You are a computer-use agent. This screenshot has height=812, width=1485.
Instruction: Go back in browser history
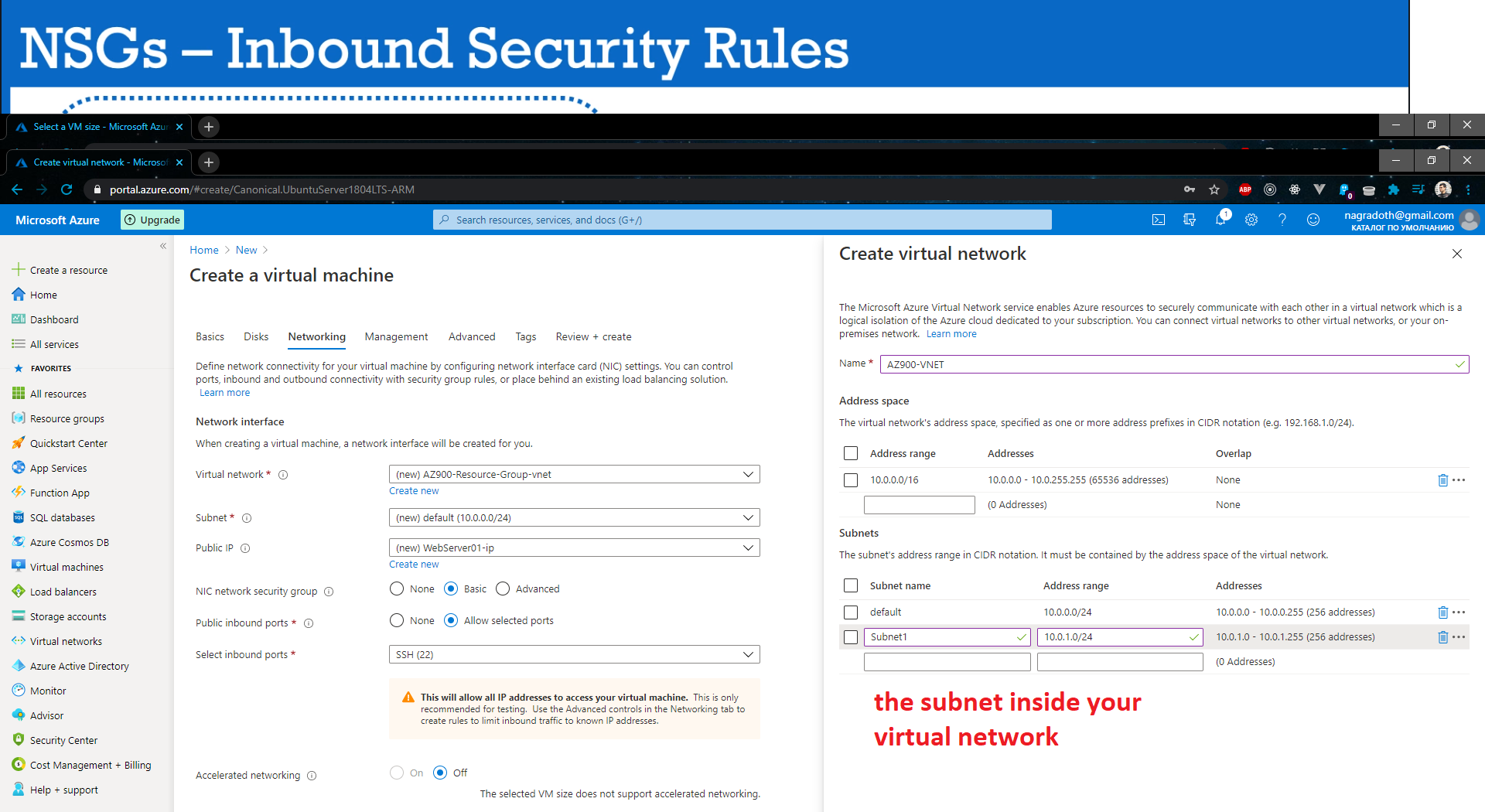pos(17,189)
